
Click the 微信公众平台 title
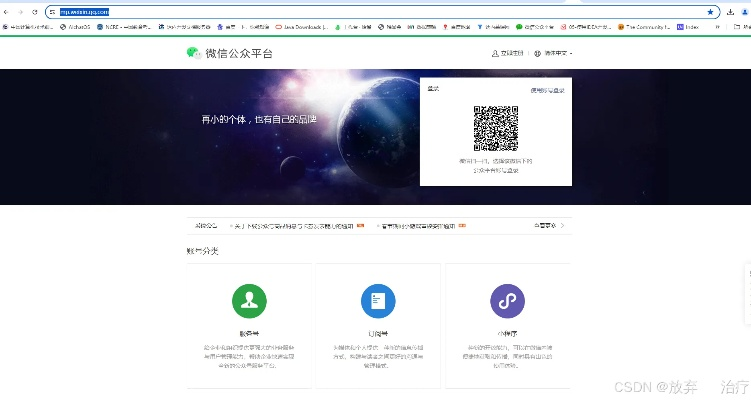pyautogui.click(x=239, y=53)
